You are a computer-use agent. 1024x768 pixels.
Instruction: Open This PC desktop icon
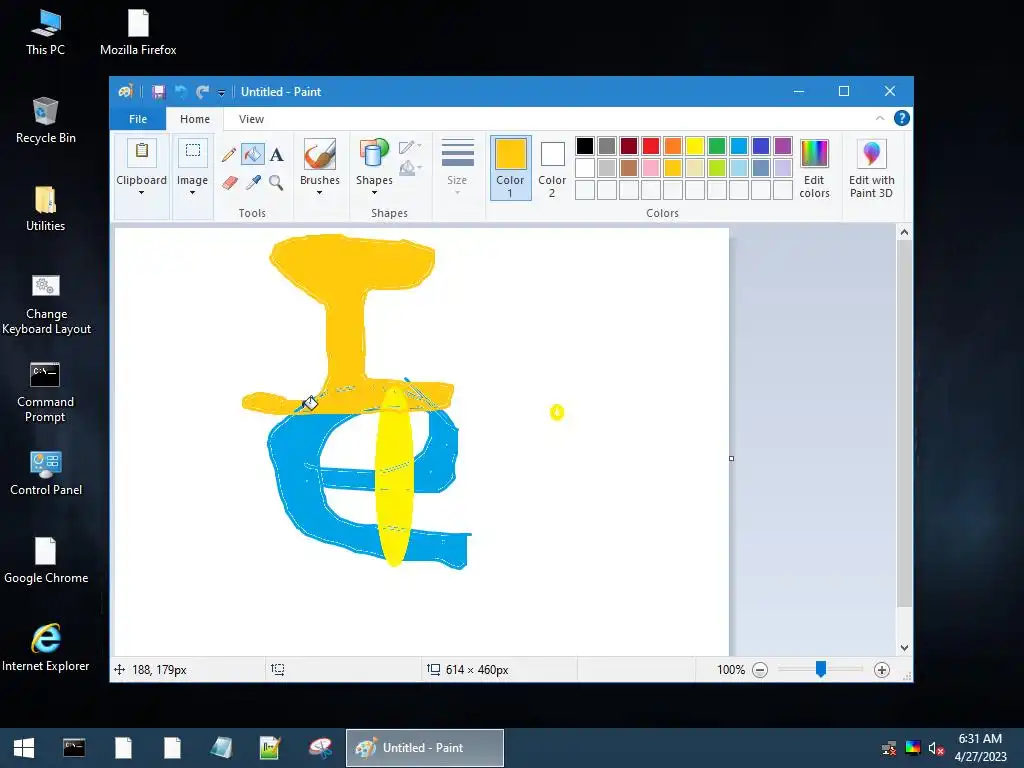(x=46, y=33)
